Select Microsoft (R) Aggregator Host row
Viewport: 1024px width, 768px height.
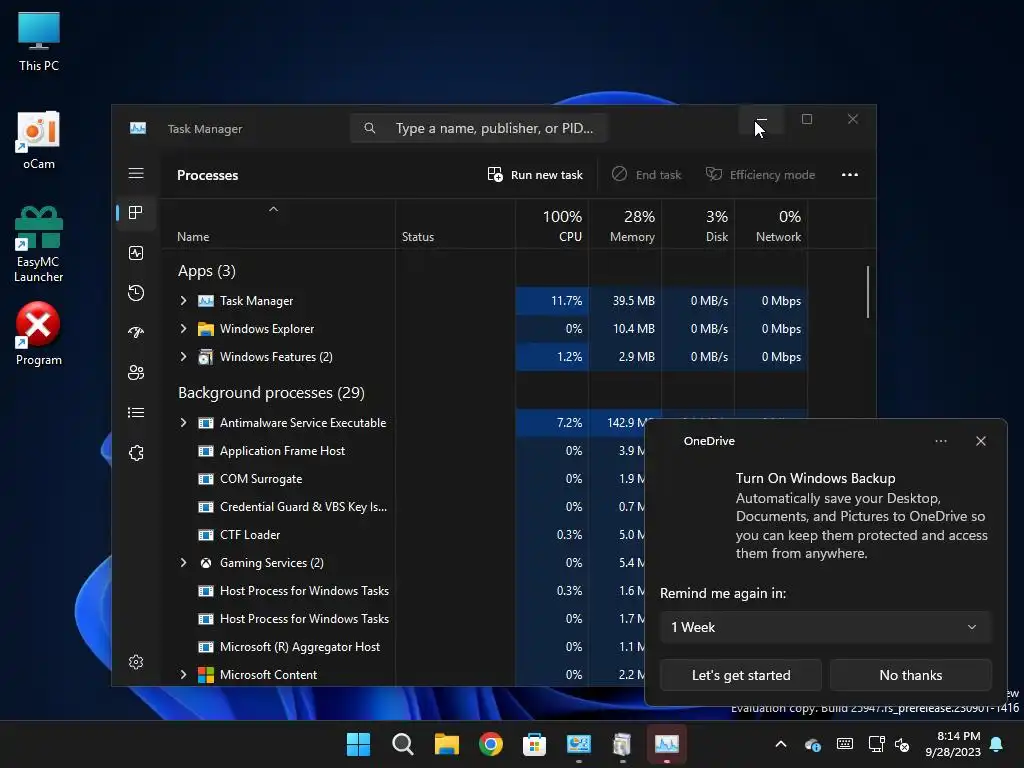point(403,647)
